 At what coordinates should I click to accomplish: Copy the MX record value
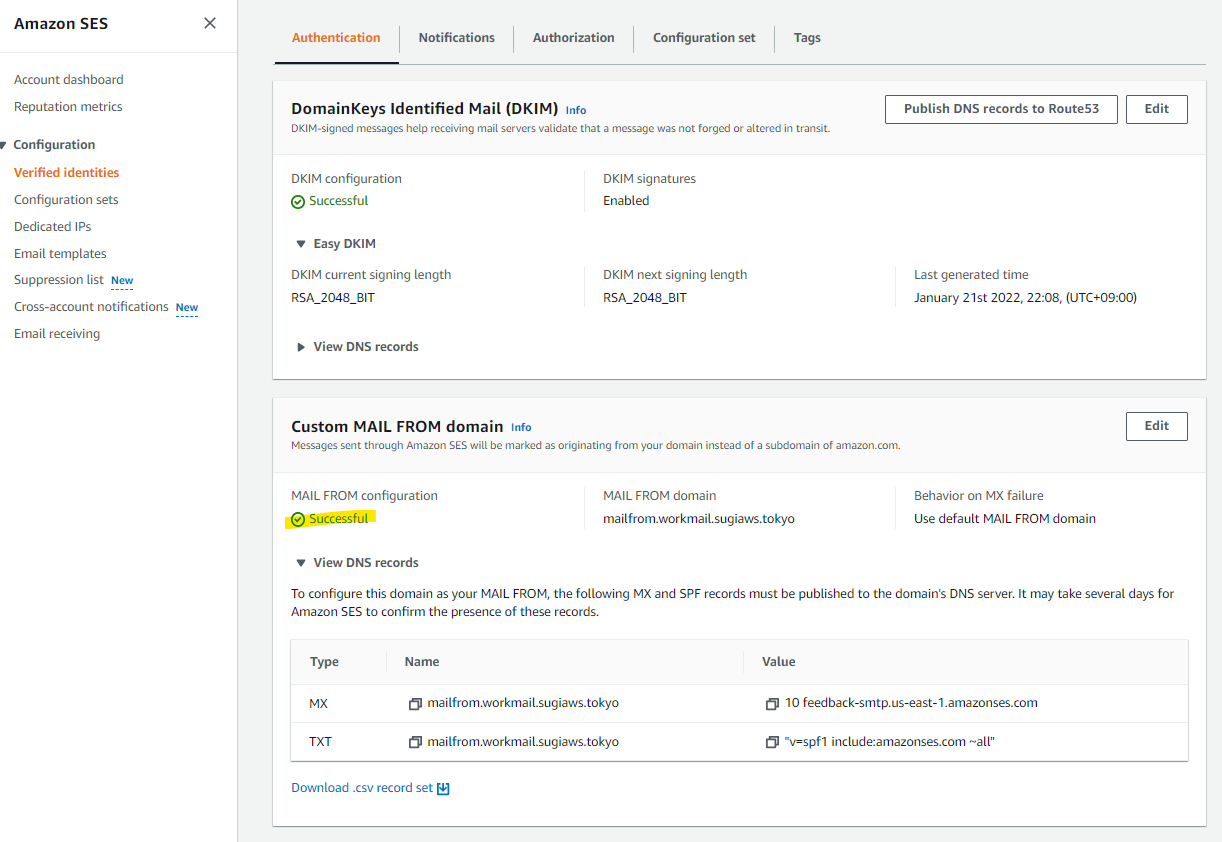coord(772,703)
